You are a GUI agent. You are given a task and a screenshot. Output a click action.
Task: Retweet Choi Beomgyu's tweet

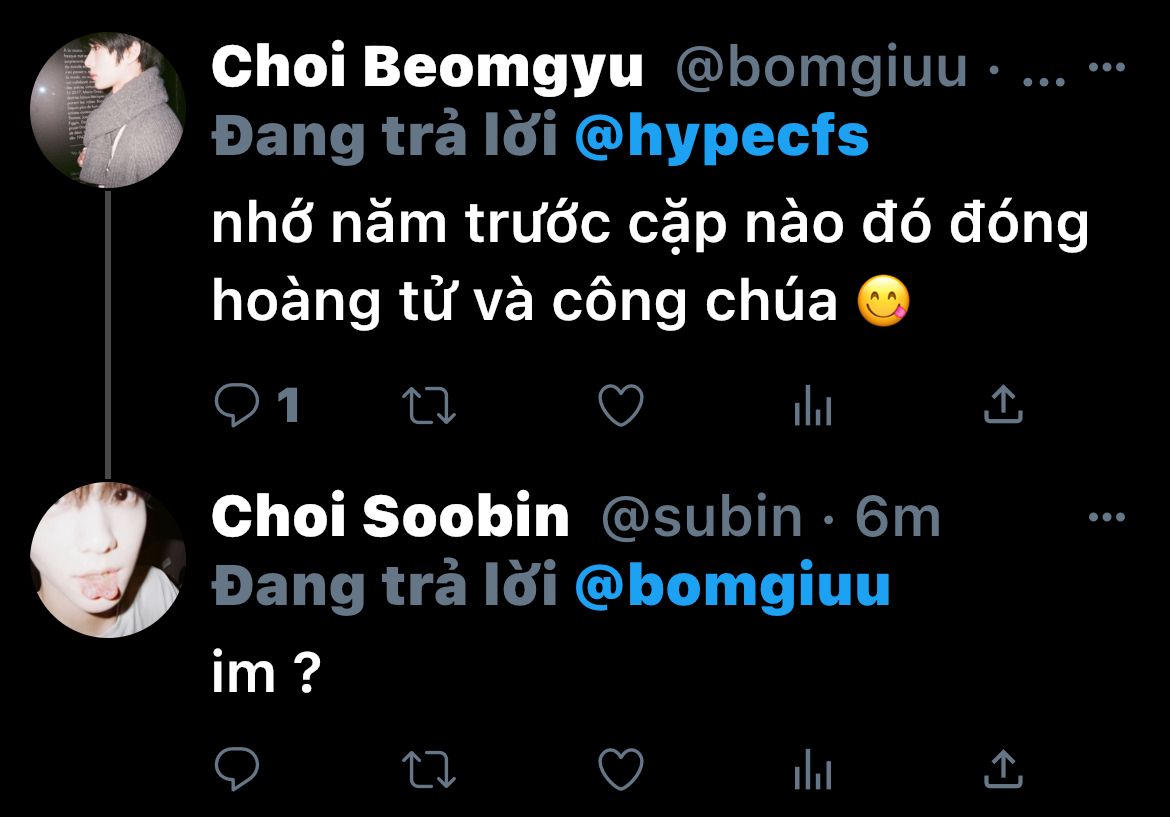(429, 405)
